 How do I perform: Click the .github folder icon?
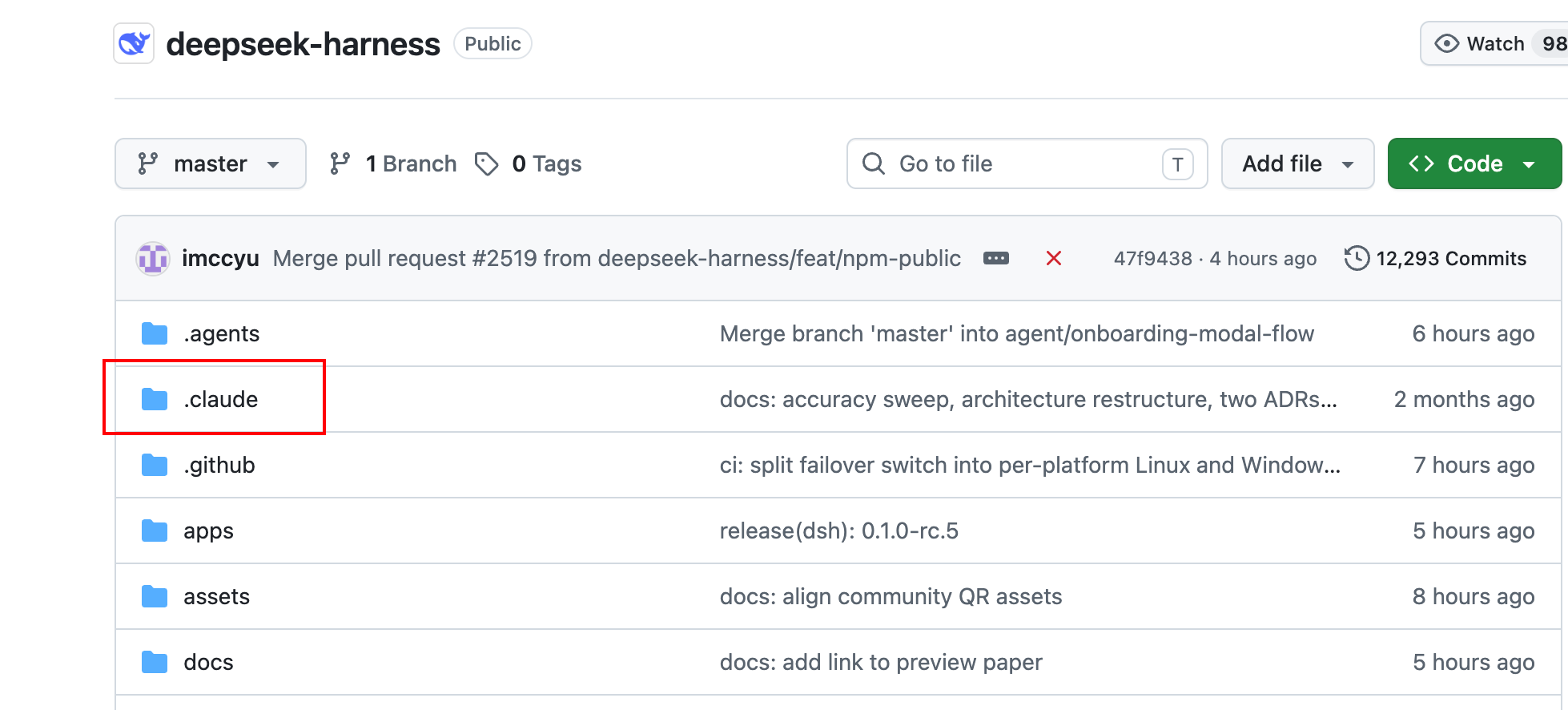coord(155,465)
